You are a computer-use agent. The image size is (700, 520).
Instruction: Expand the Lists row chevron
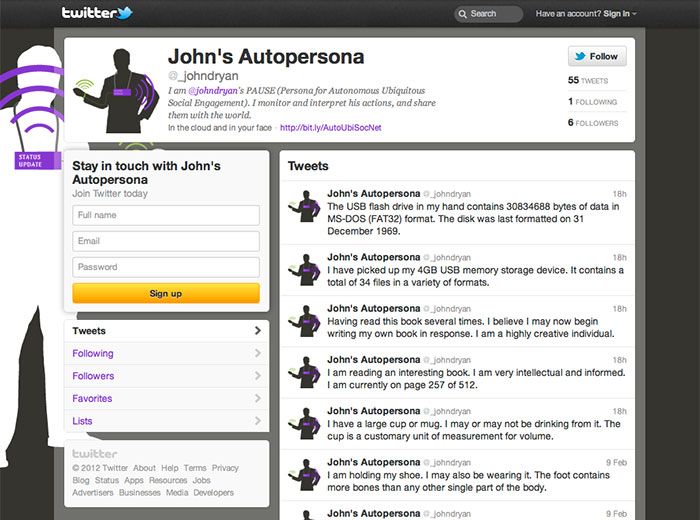click(258, 420)
